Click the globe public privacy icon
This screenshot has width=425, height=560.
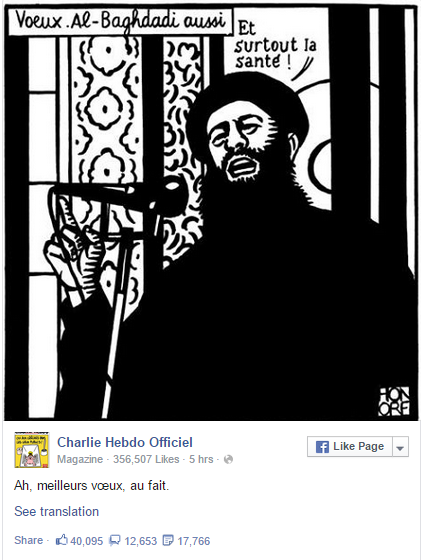point(228,459)
